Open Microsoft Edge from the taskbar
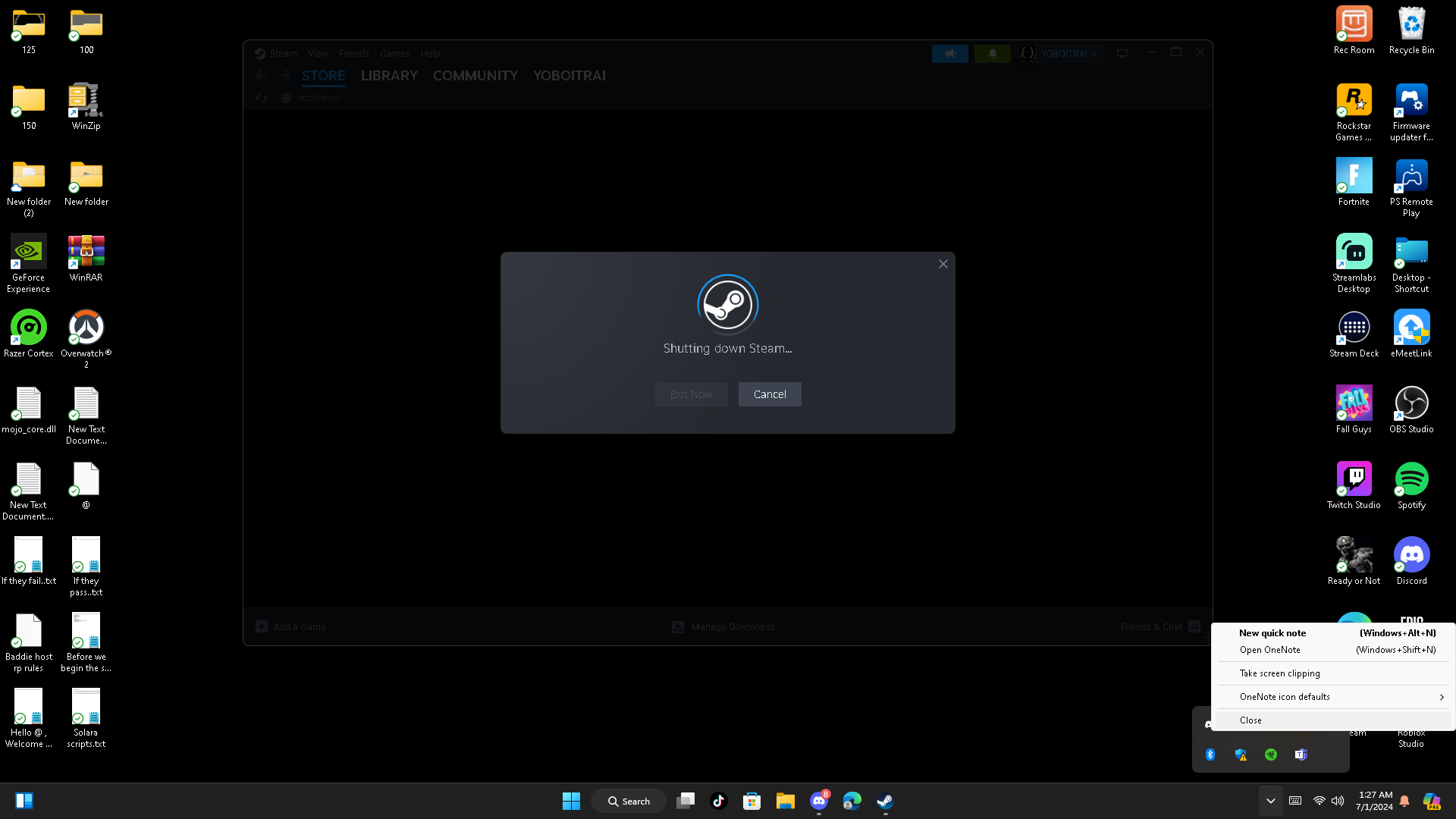1456x819 pixels. pos(852,801)
